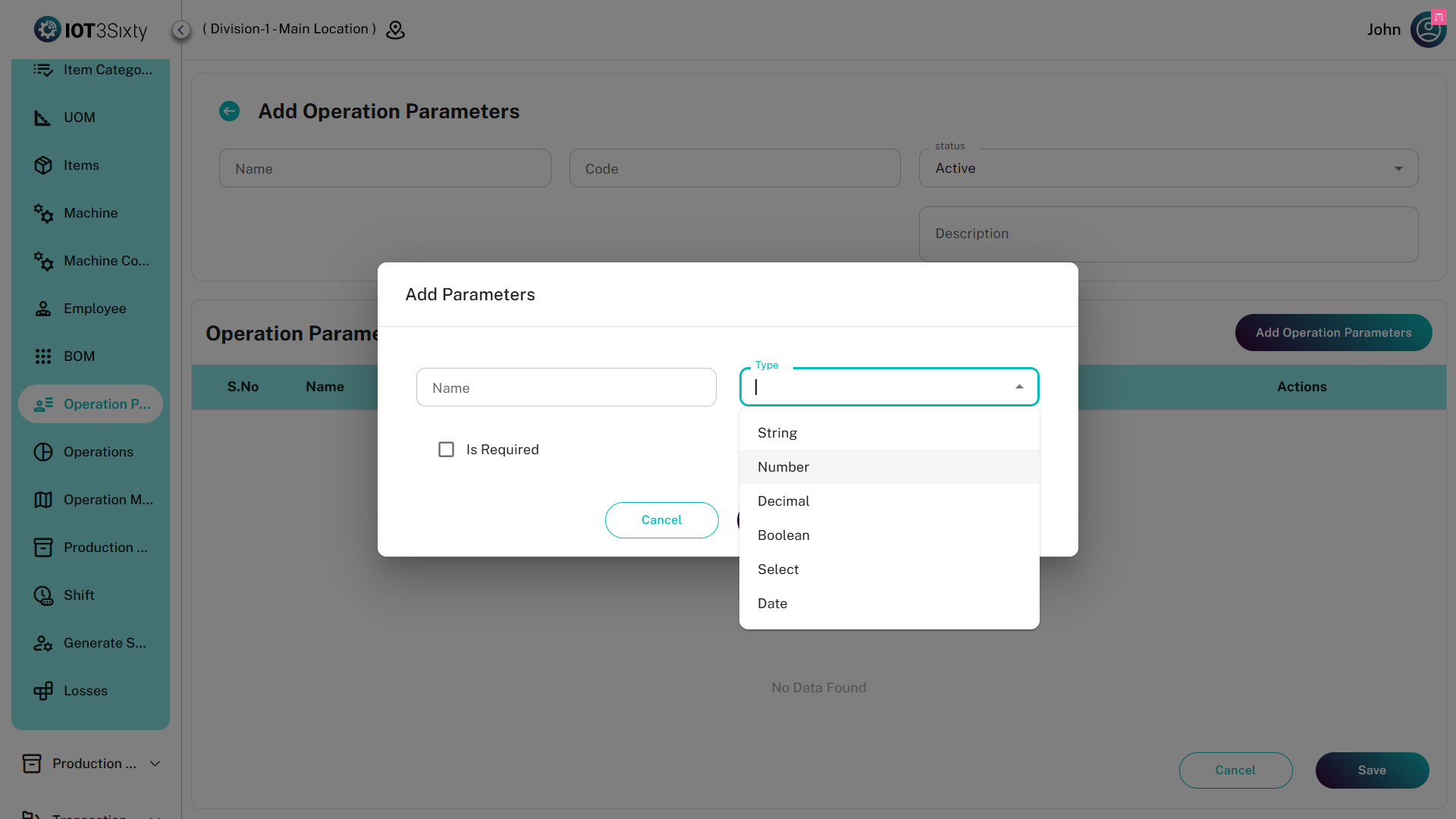Click the Shift clock icon
Image resolution: width=1456 pixels, height=819 pixels.
pyautogui.click(x=43, y=595)
